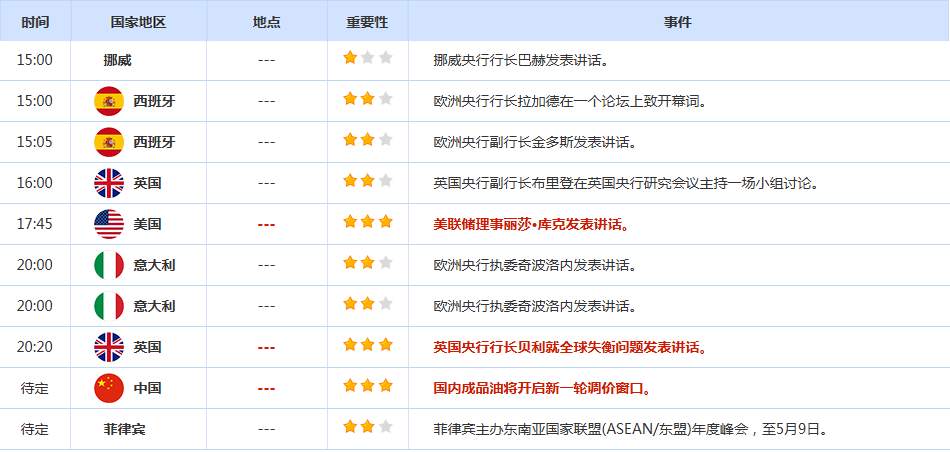The image size is (950, 452).
Task: Open the event 菲律宾主办东南亚国家联盟年度峰会
Action: coord(631,430)
